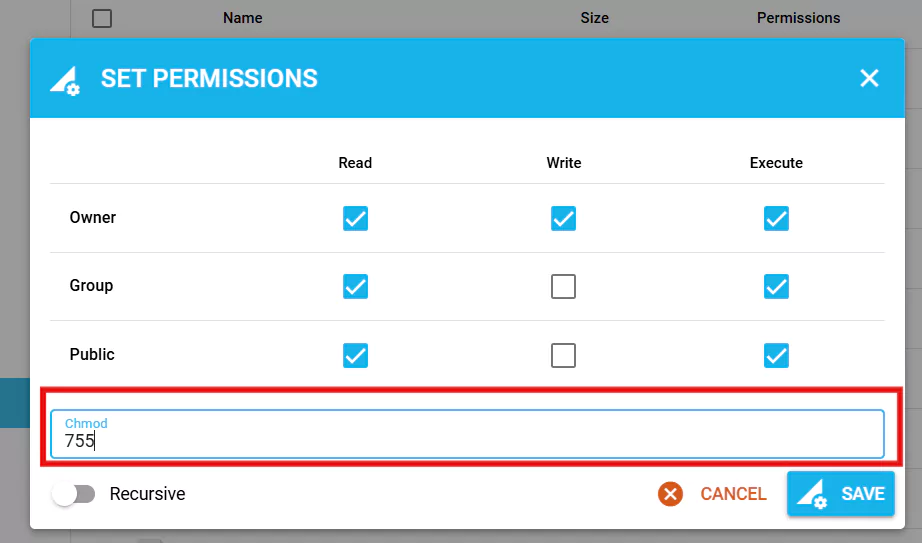Click the permissions icon in dialog header
This screenshot has height=543, width=922.
coord(65,81)
